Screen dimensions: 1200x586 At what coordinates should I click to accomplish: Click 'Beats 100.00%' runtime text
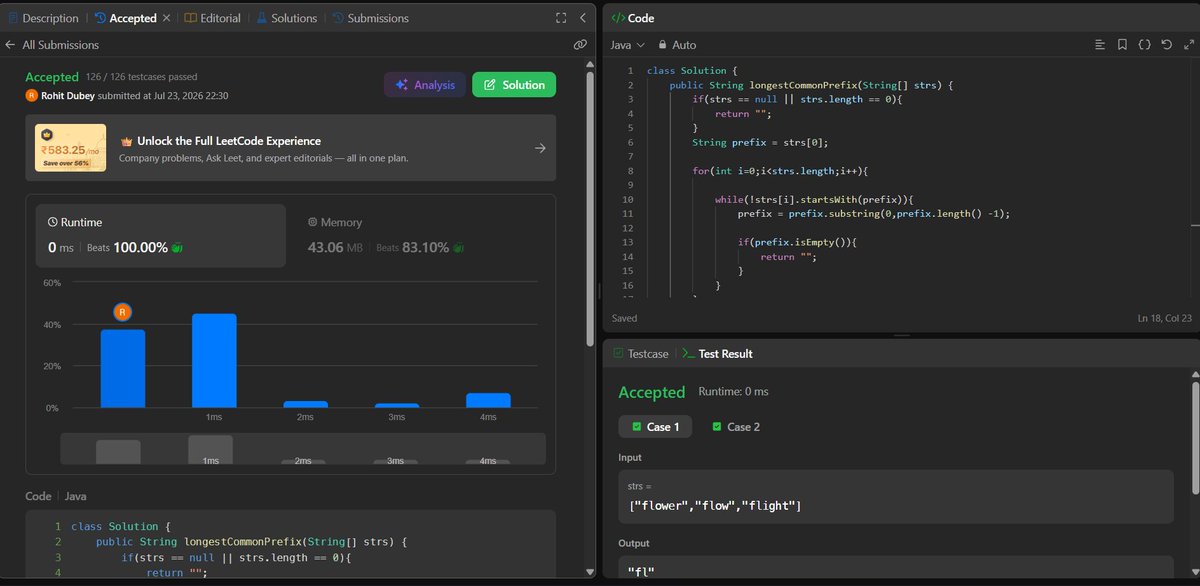[127, 247]
